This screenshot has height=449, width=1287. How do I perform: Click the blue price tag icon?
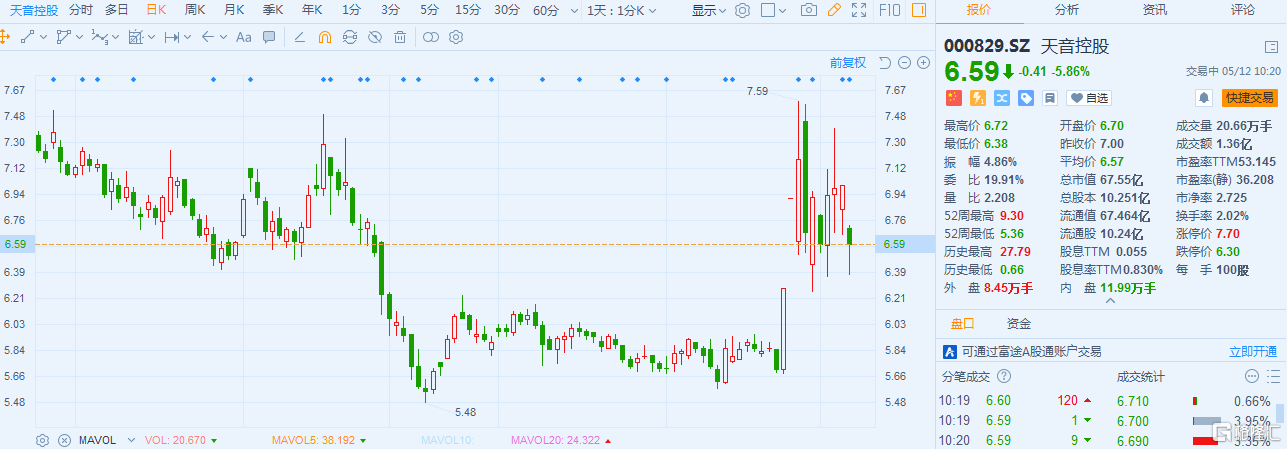tap(1026, 98)
